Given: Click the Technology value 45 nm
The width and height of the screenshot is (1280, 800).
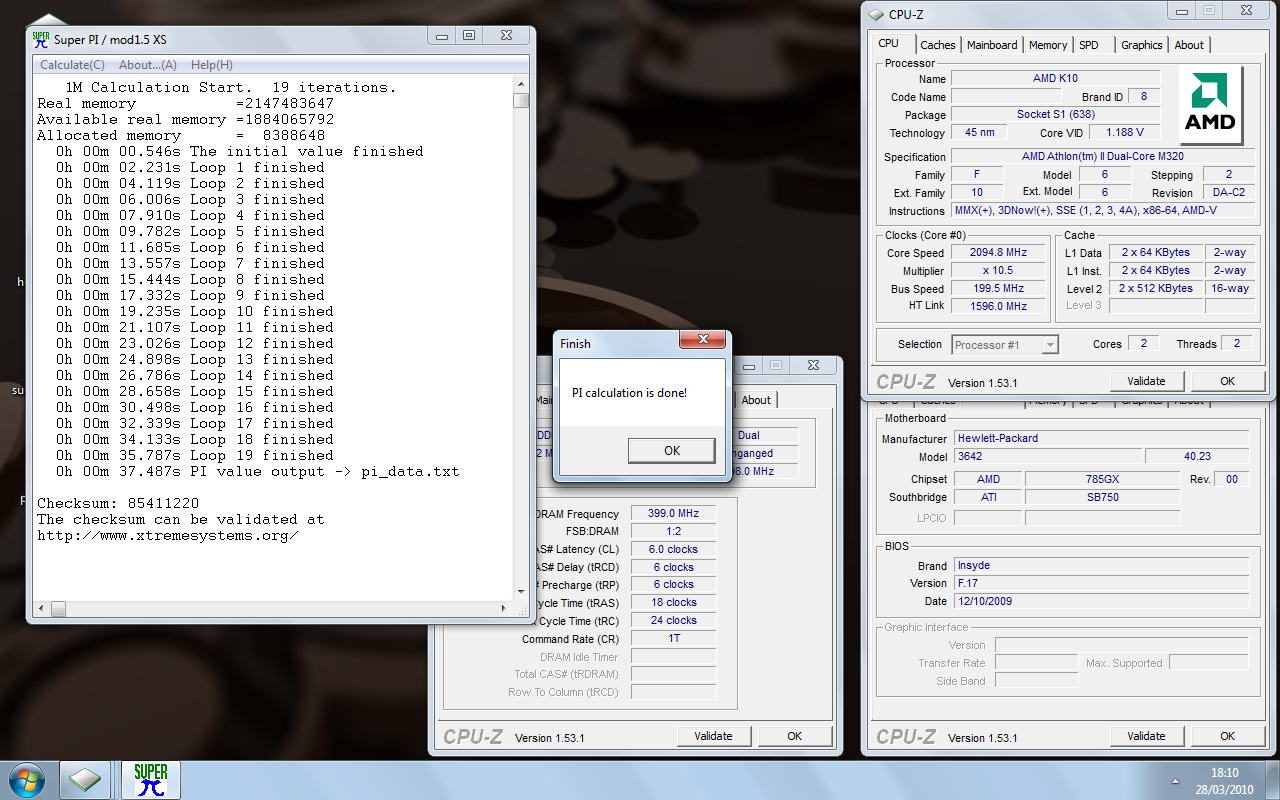Looking at the screenshot, I should point(979,132).
